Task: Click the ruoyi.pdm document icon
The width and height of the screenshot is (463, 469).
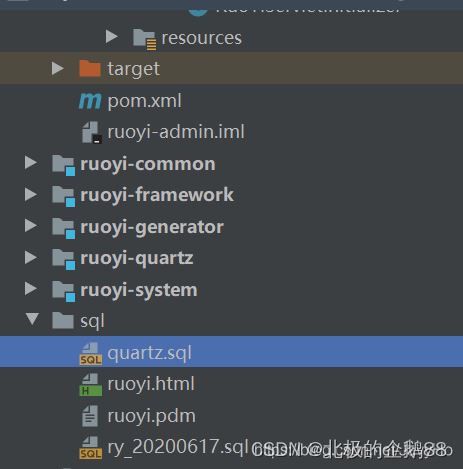Action: [90, 416]
